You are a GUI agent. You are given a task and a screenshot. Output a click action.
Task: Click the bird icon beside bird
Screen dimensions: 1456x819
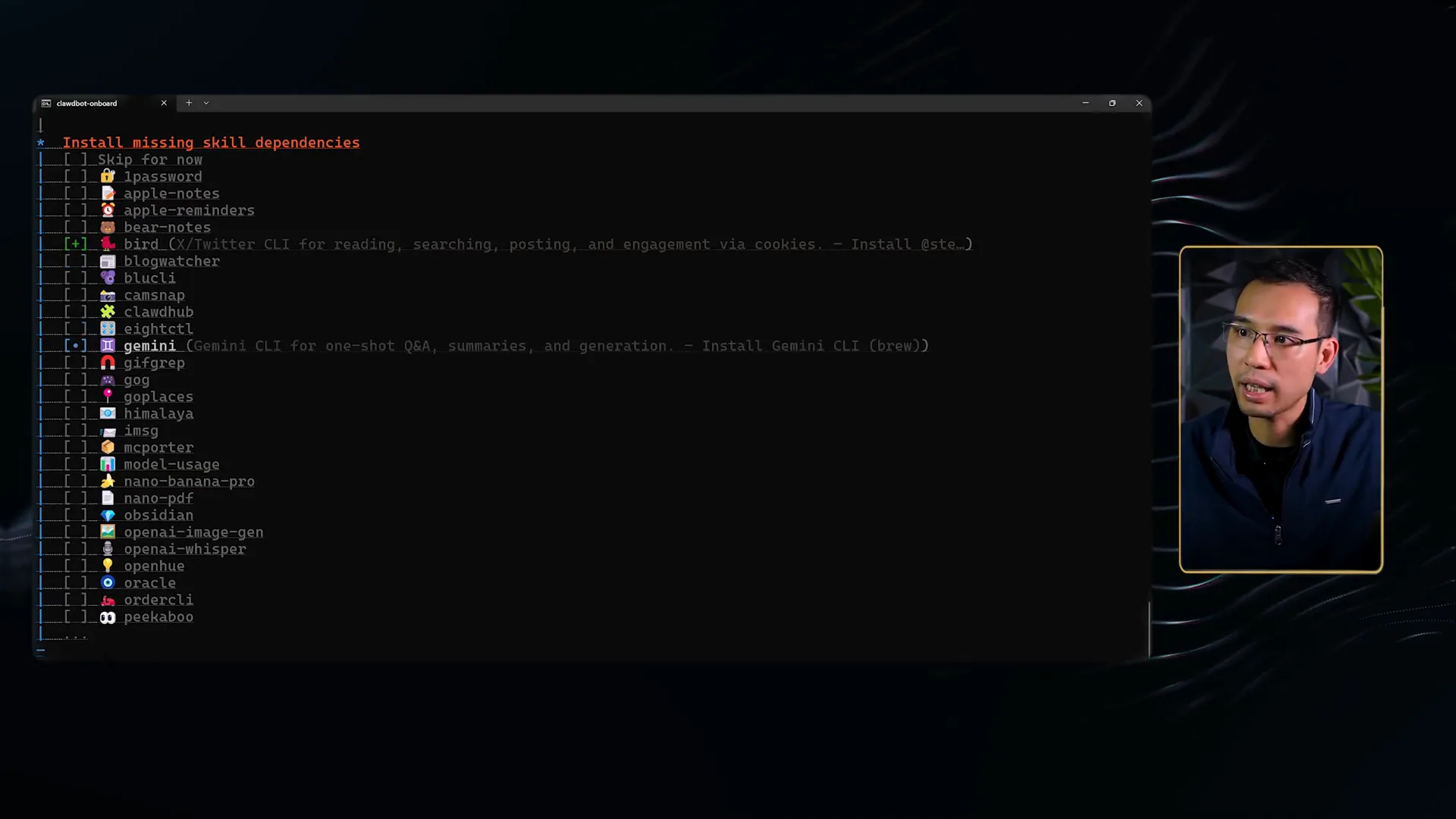[108, 244]
